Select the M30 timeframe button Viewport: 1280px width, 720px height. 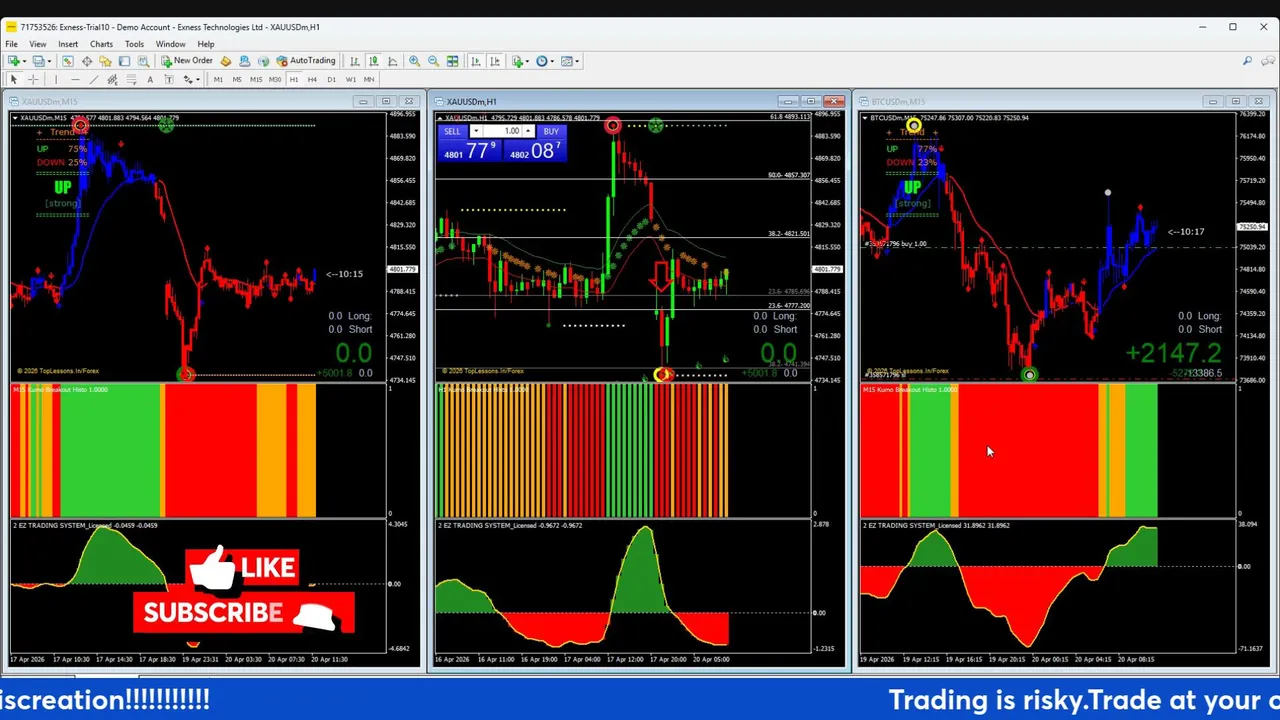point(275,79)
